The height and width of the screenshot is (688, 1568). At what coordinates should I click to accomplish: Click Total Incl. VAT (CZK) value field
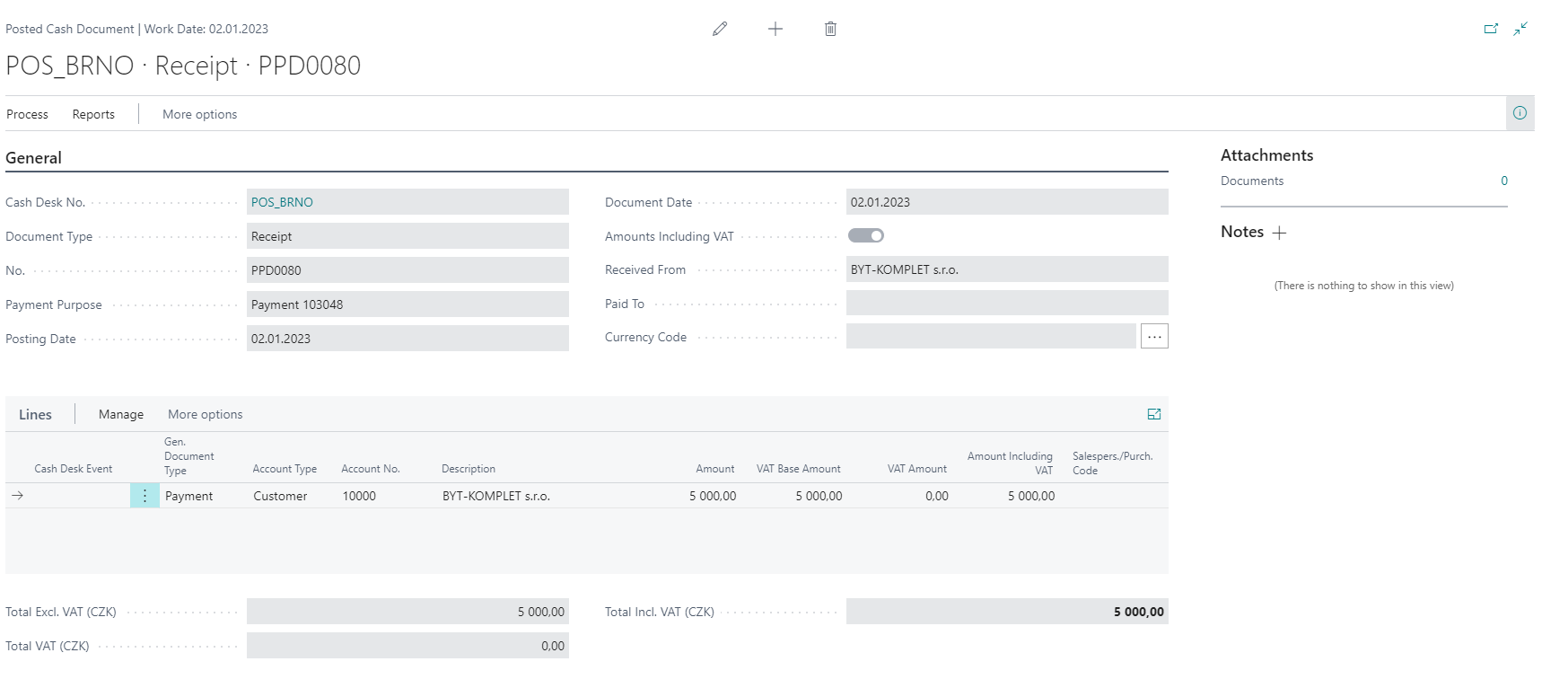1007,612
